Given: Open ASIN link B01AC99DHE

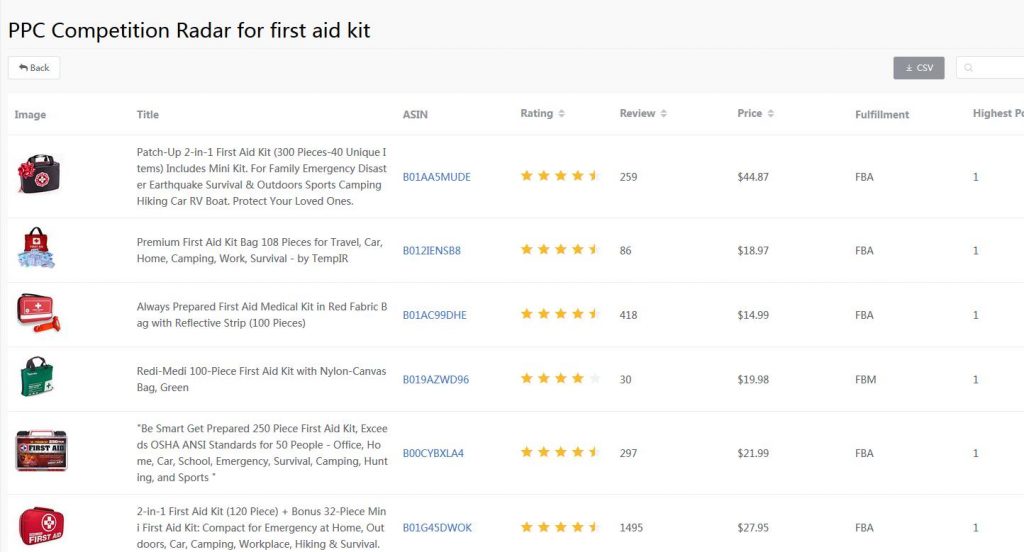Looking at the screenshot, I should pyautogui.click(x=434, y=315).
